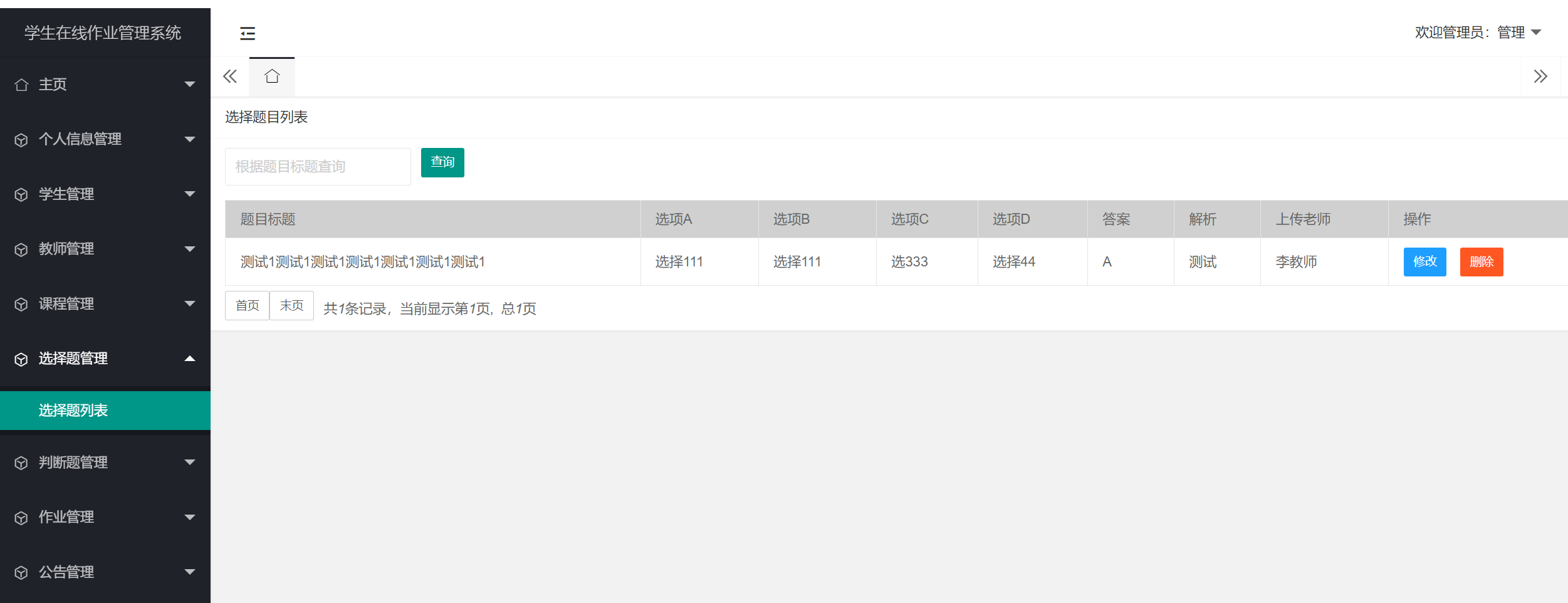1568x603 pixels.
Task: Focus the 根据题目标题查询 search field
Action: 318,167
